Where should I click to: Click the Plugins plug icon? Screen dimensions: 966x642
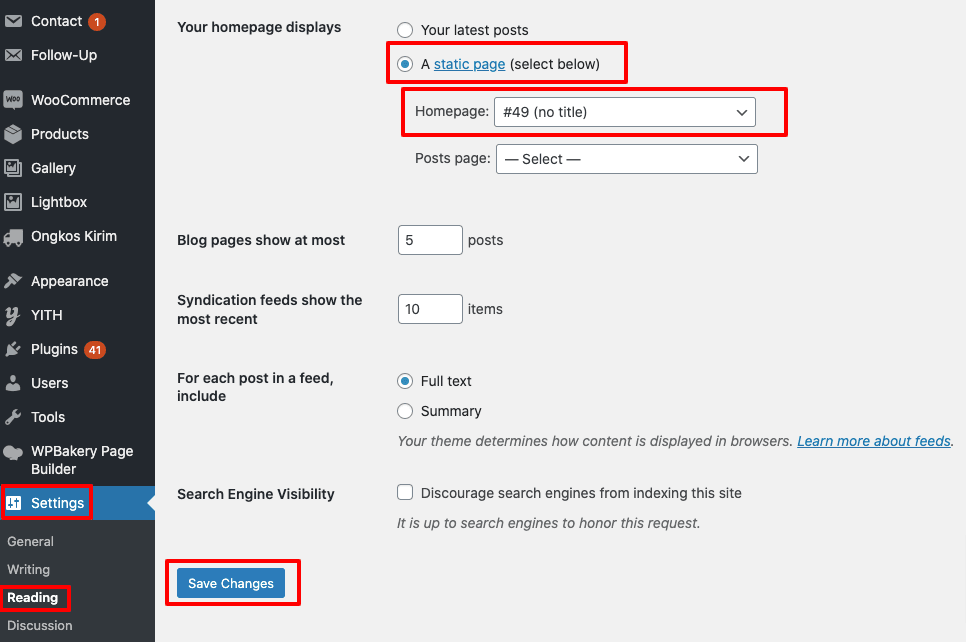(13, 349)
